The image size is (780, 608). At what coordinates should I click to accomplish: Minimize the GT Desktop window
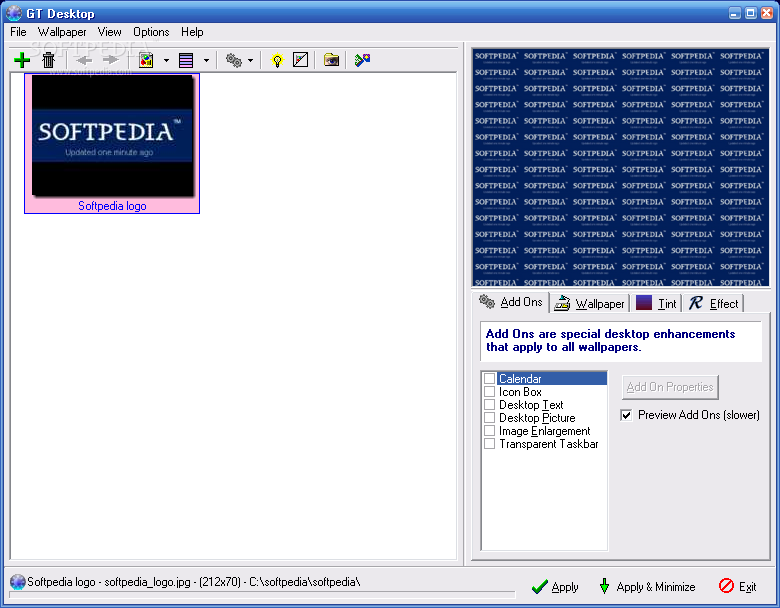coord(735,13)
